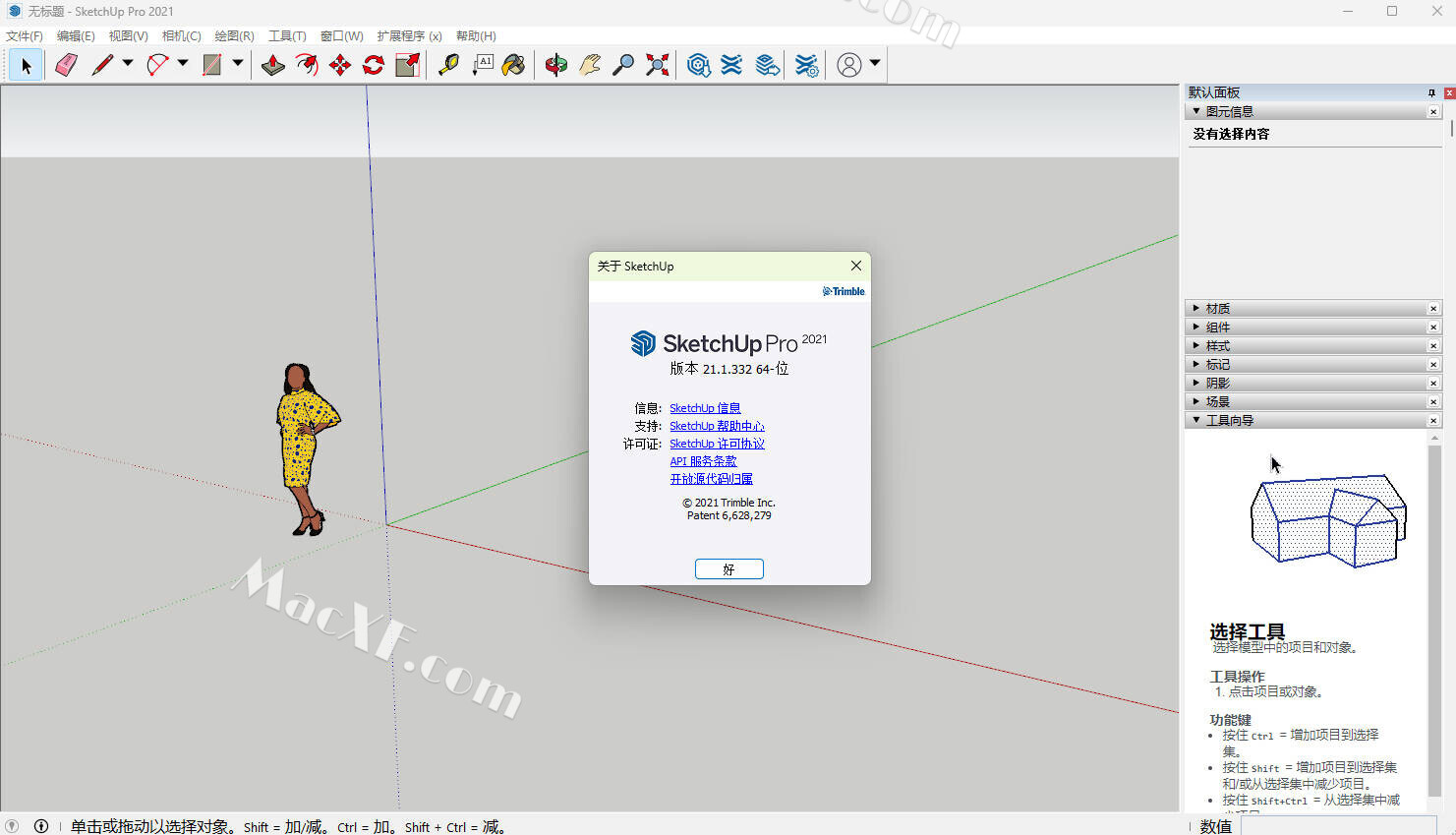Screen dimensions: 1456x835
Task: Select the Orbit camera tool
Action: pyautogui.click(x=556, y=65)
